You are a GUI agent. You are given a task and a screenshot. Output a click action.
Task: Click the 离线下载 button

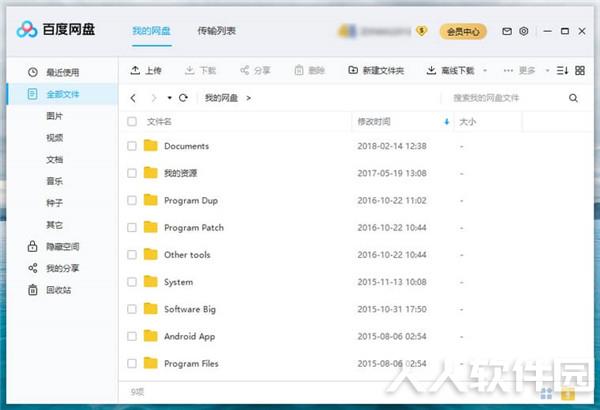pyautogui.click(x=450, y=70)
